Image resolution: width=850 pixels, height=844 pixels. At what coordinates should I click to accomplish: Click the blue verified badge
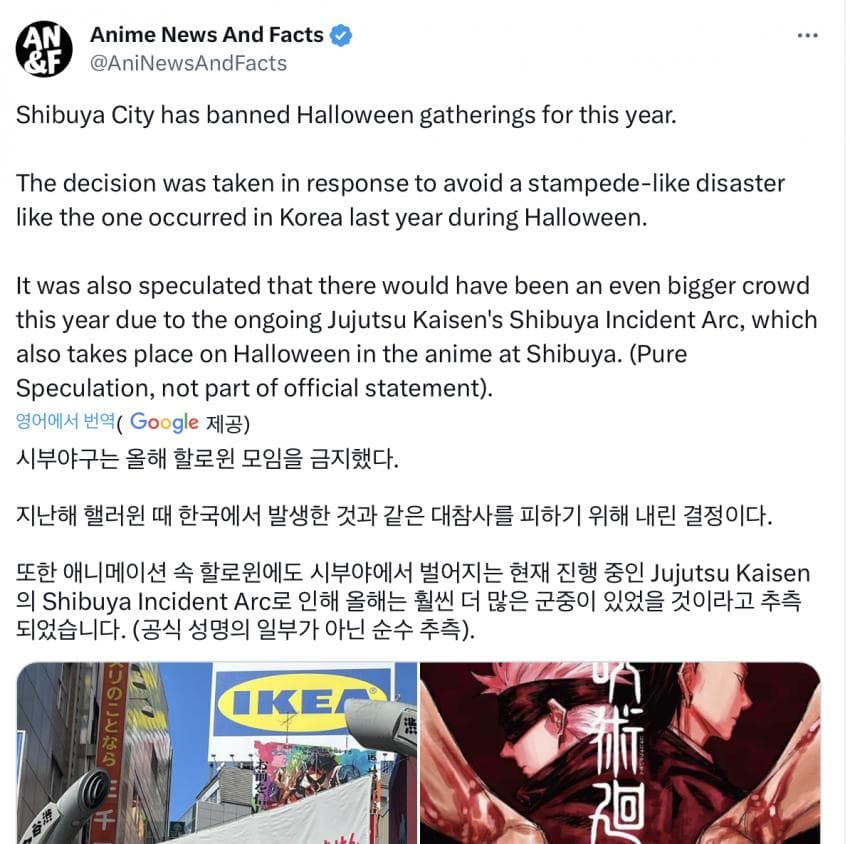(341, 35)
